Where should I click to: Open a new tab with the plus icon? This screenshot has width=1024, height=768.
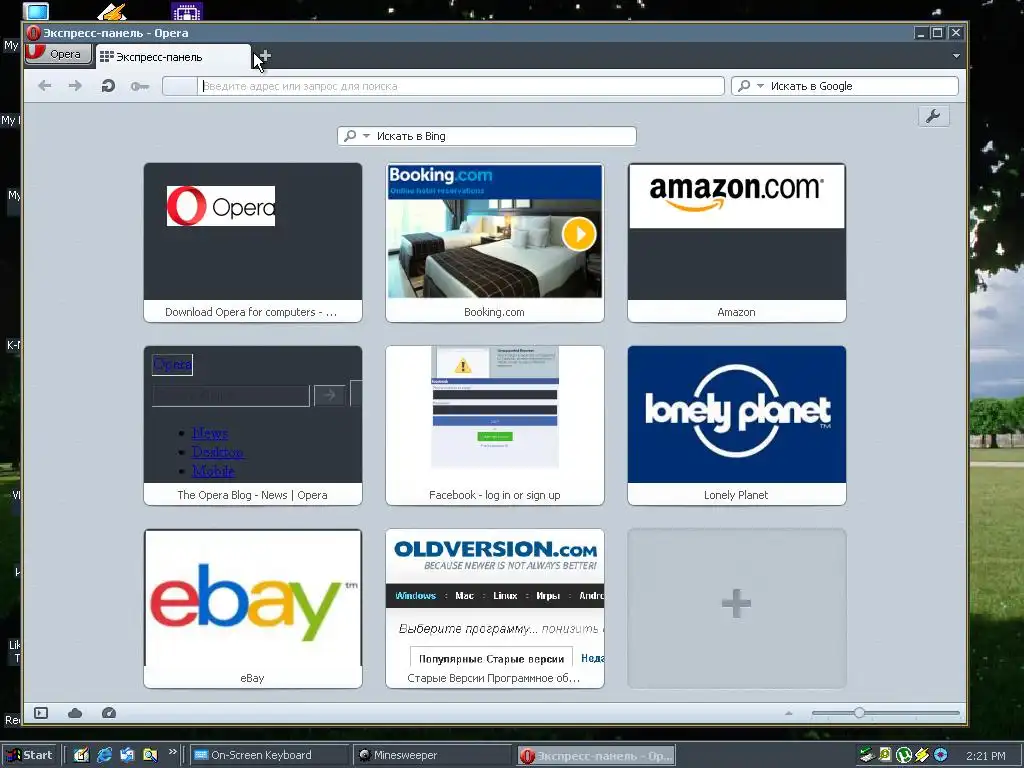[264, 56]
